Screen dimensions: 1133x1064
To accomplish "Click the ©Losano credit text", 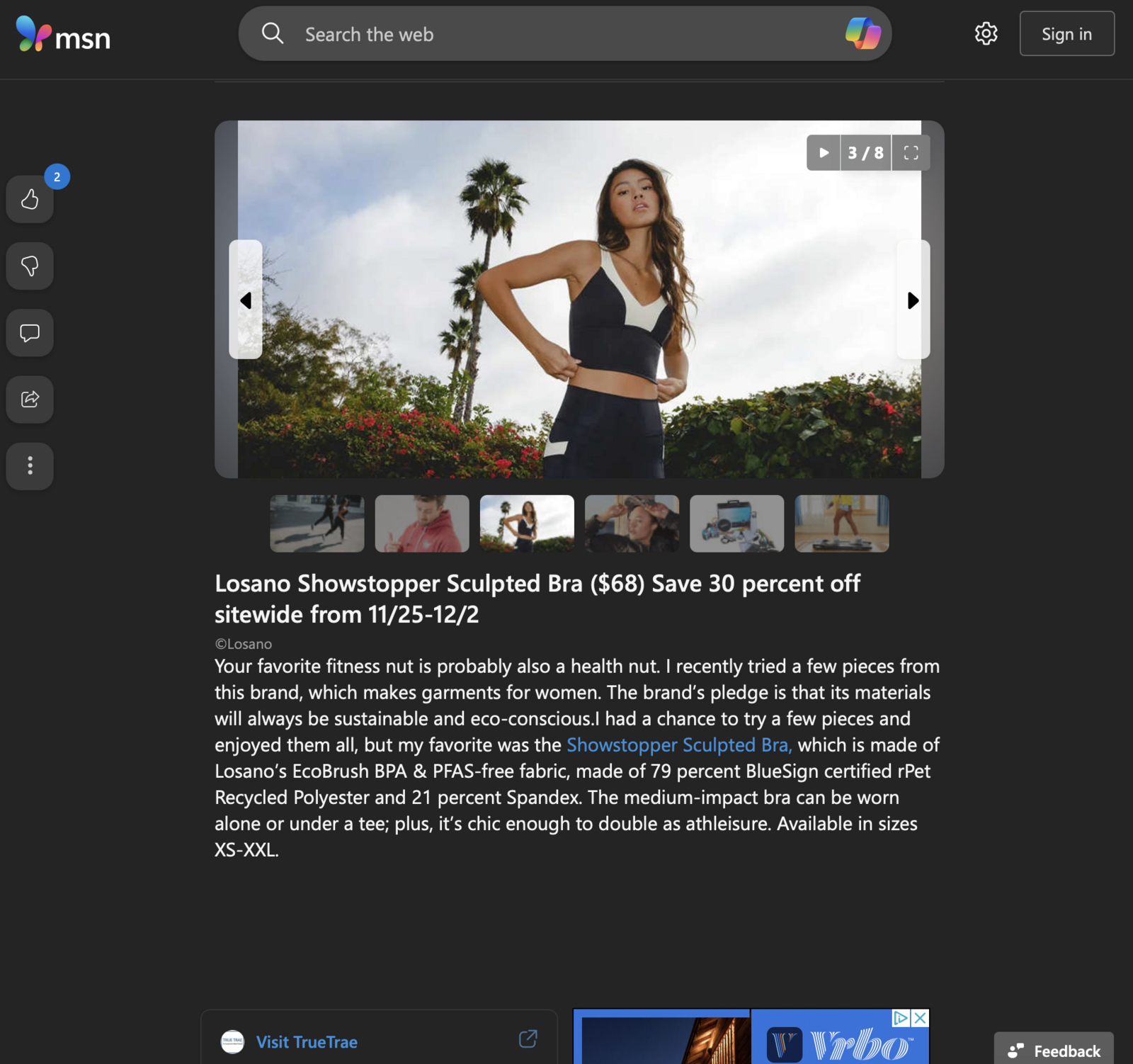I will point(243,644).
